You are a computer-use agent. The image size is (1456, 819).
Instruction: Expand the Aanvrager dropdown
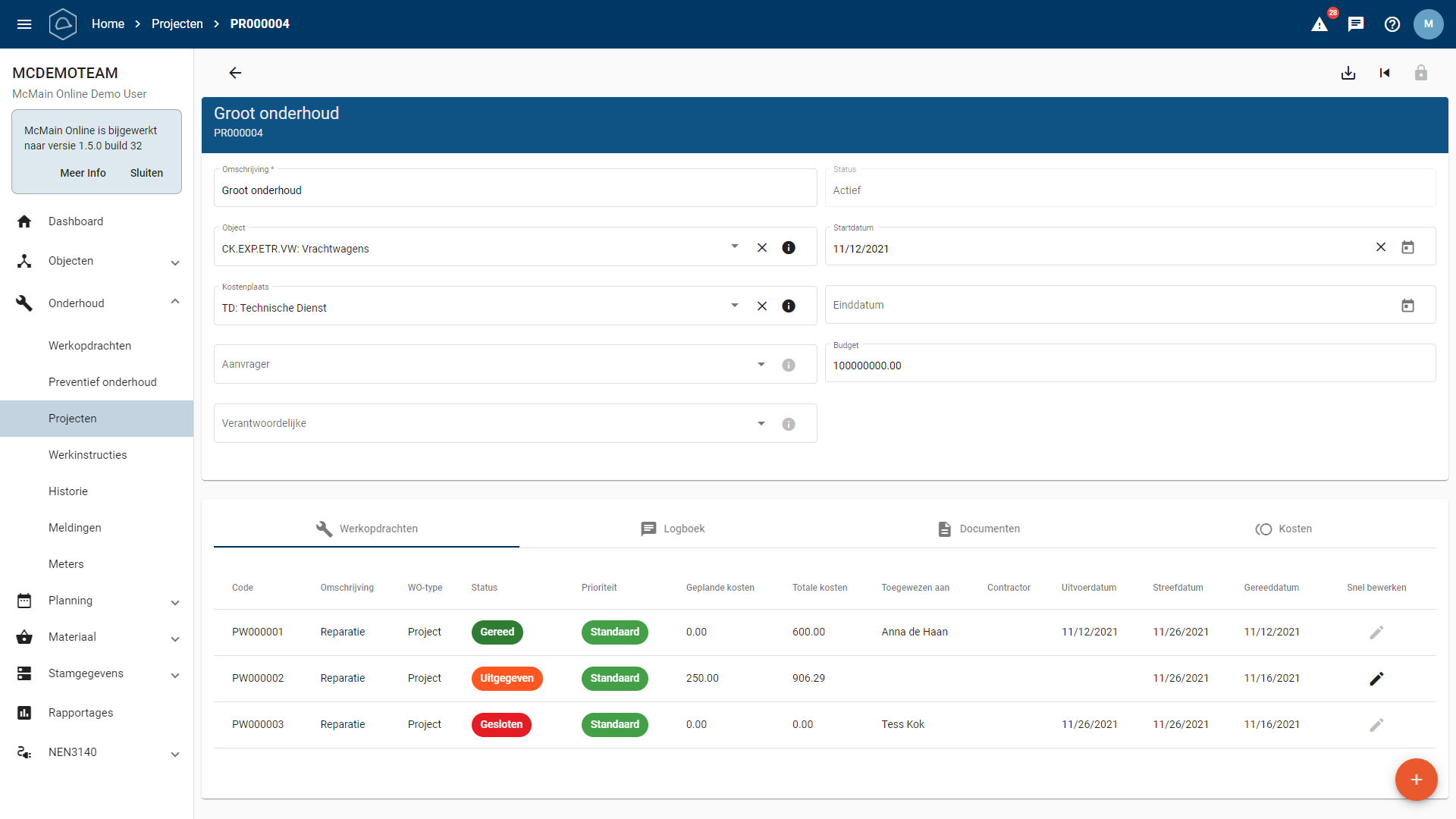761,365
